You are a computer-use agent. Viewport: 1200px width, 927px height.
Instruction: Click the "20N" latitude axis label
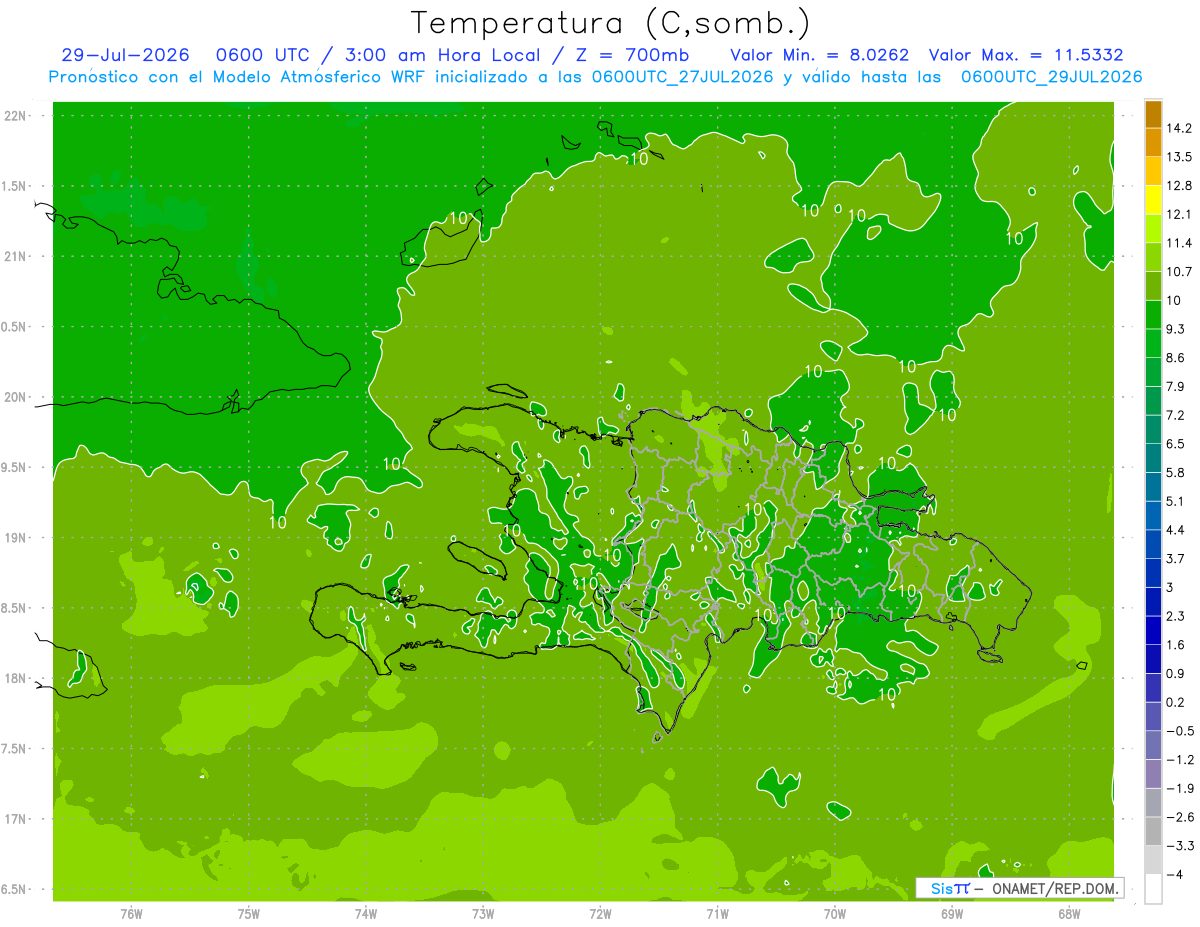(x=16, y=397)
